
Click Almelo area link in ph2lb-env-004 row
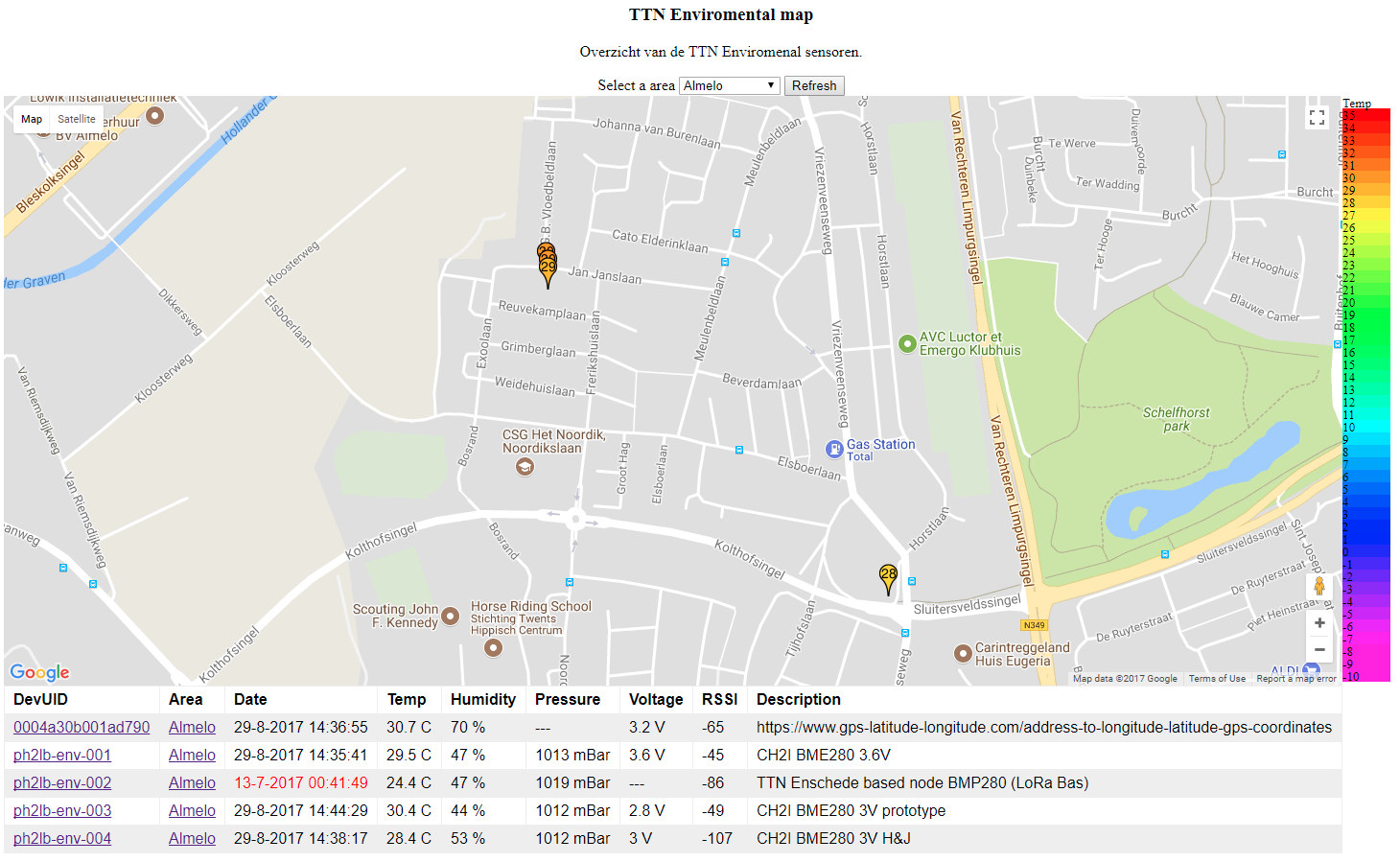point(192,838)
